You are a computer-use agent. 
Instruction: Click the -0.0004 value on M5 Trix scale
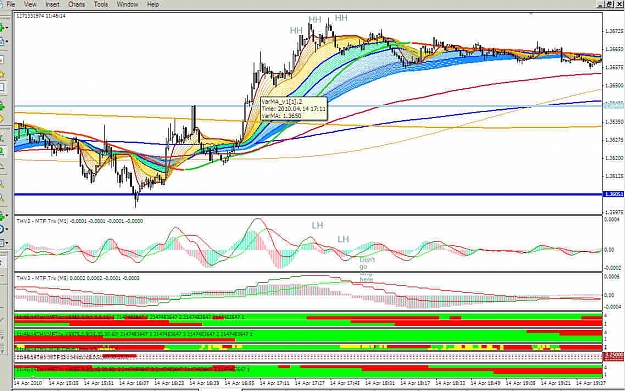pos(612,307)
